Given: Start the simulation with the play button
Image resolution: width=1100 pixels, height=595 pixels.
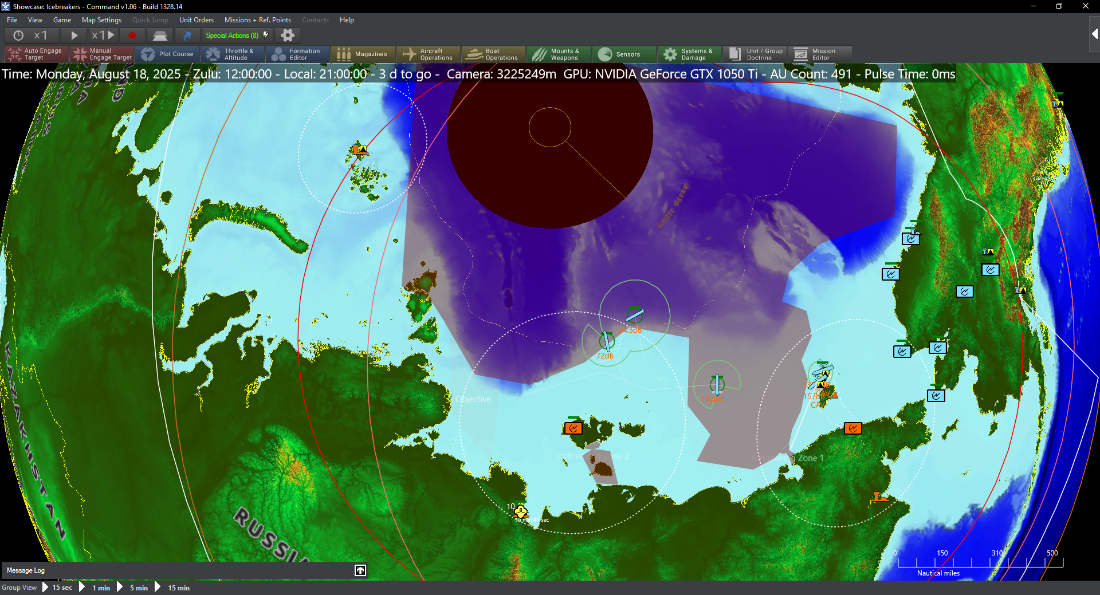Looking at the screenshot, I should (x=74, y=35).
